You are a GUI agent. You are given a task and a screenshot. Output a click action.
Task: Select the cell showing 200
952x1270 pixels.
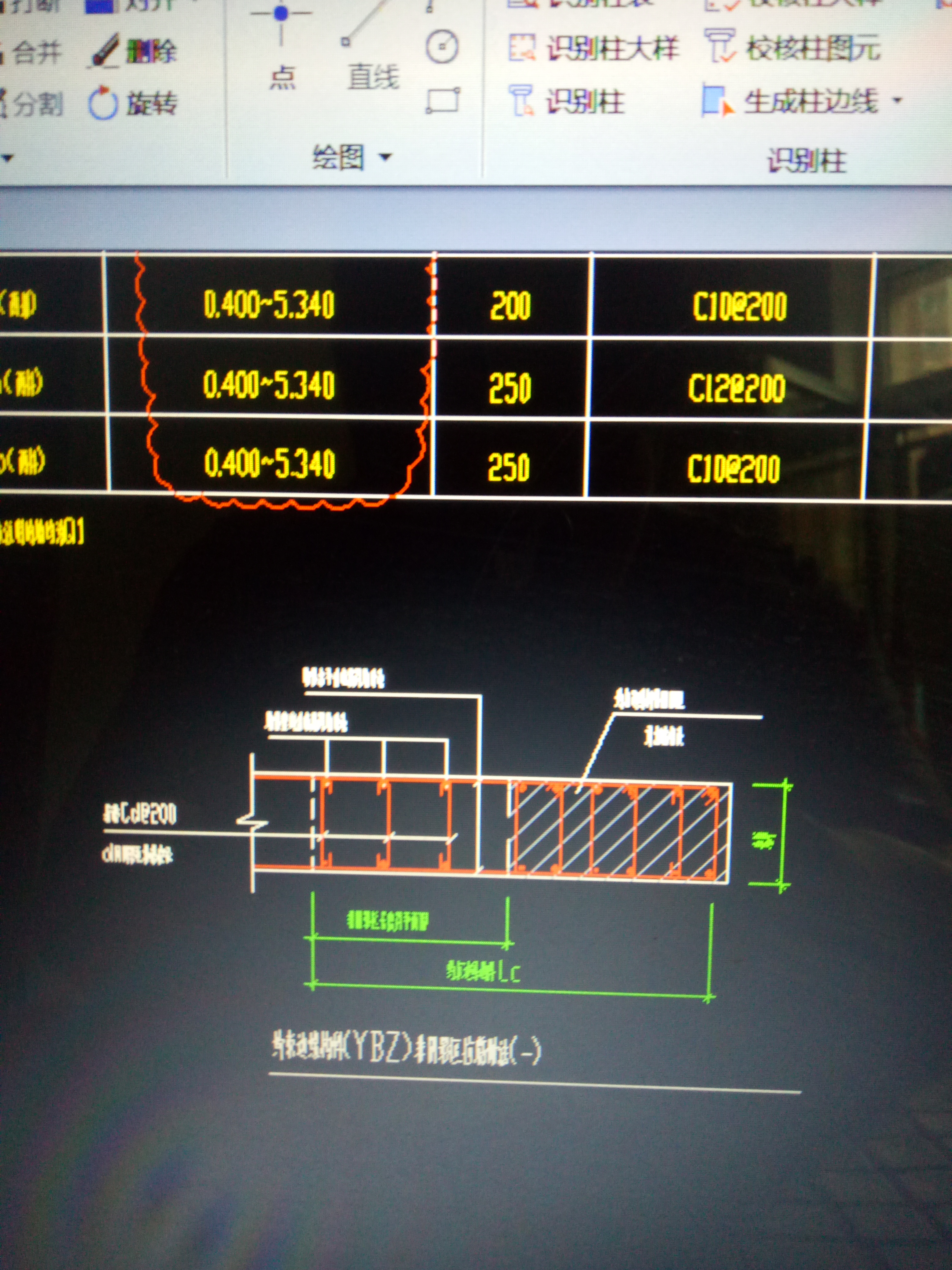511,306
